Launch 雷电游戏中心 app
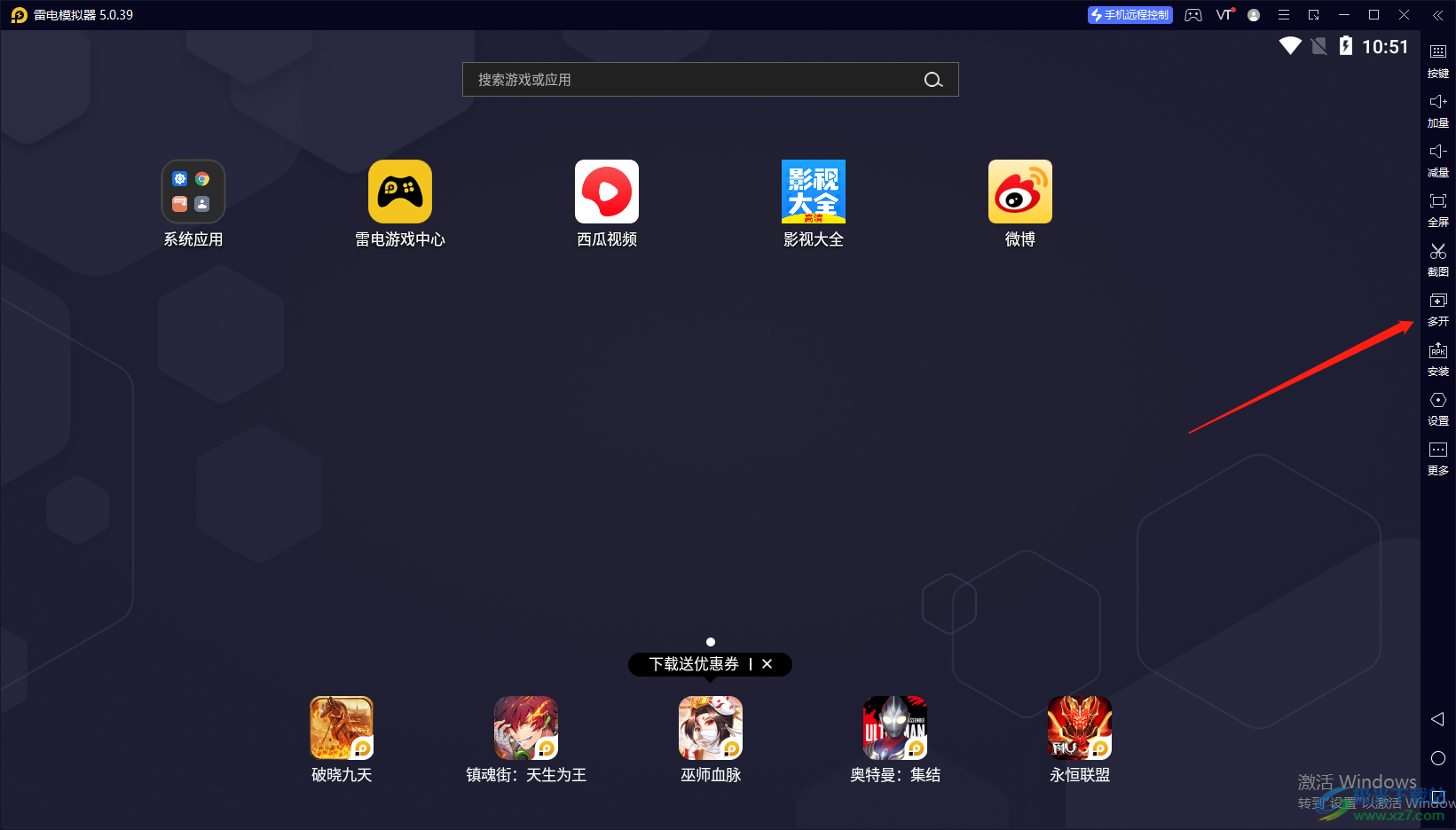Viewport: 1456px width, 830px height. coord(400,192)
